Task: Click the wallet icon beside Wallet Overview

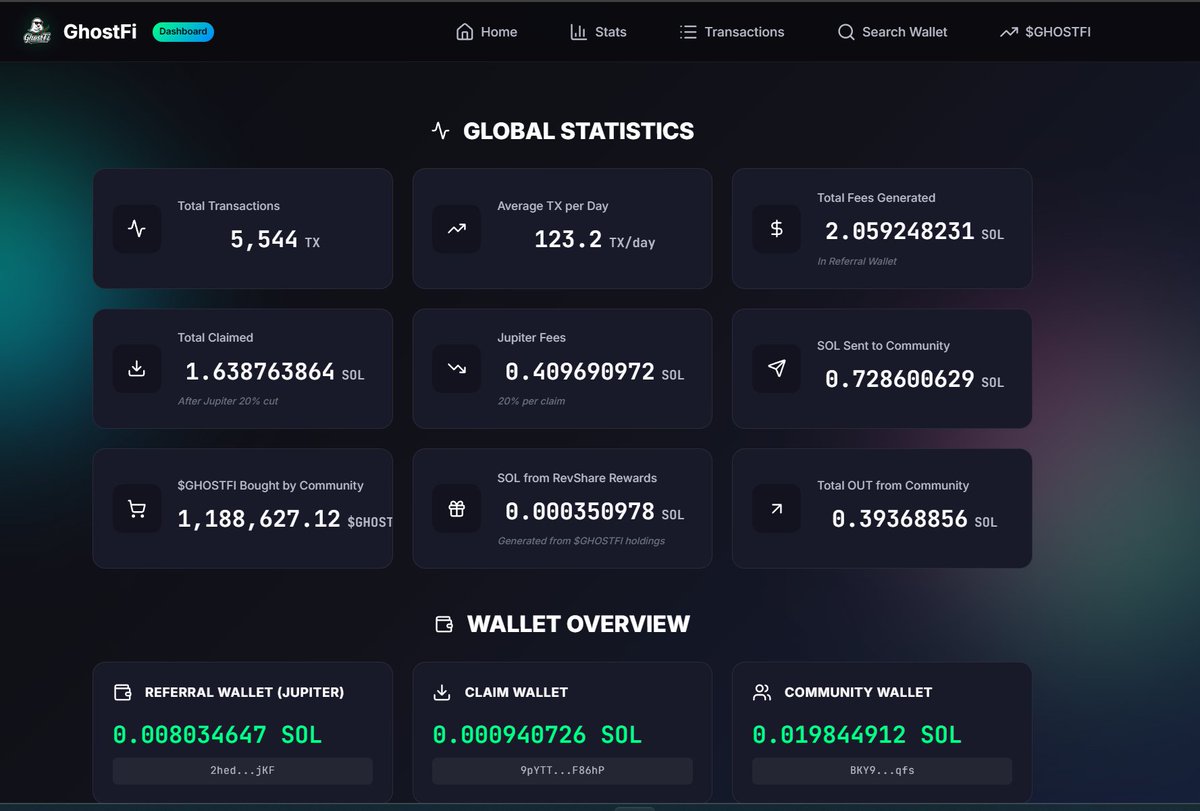Action: pos(444,624)
